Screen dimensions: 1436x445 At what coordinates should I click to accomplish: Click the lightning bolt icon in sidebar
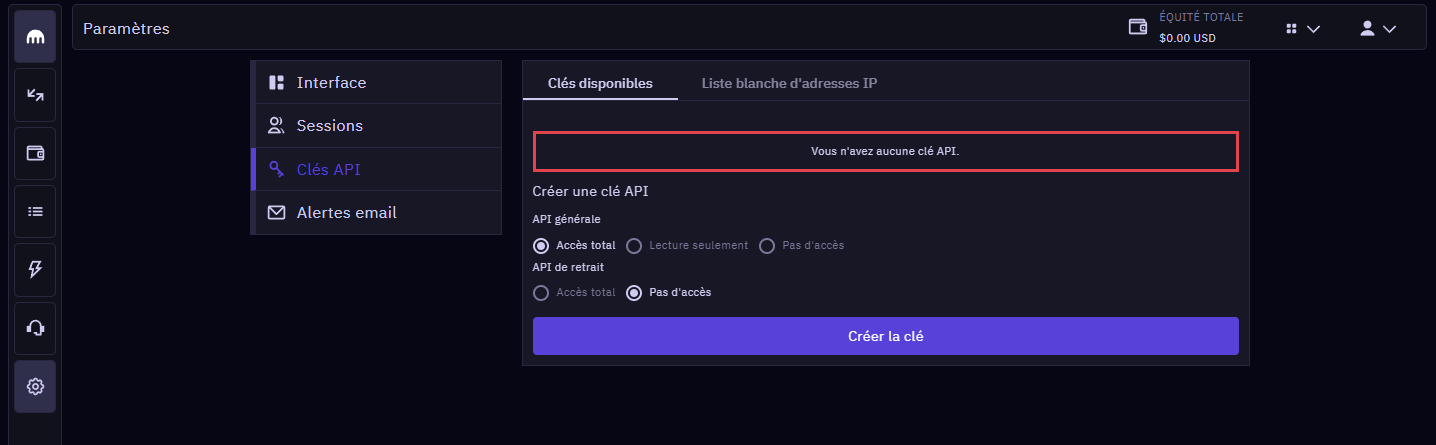35,269
